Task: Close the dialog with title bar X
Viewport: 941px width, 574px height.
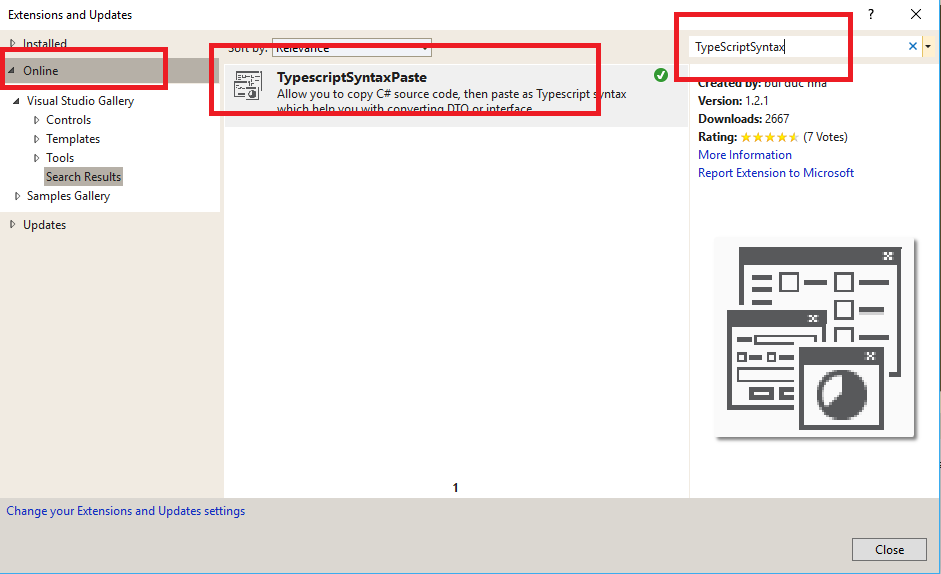Action: (916, 14)
